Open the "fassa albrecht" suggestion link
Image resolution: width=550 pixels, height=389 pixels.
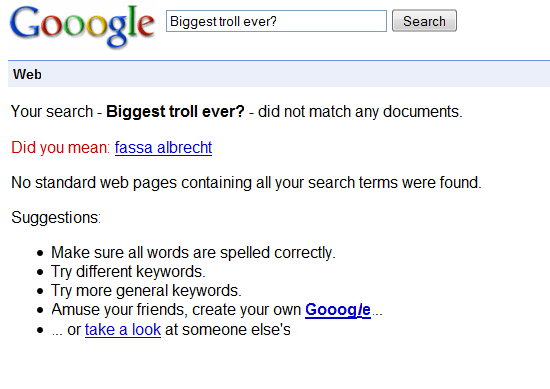pyautogui.click(x=163, y=148)
